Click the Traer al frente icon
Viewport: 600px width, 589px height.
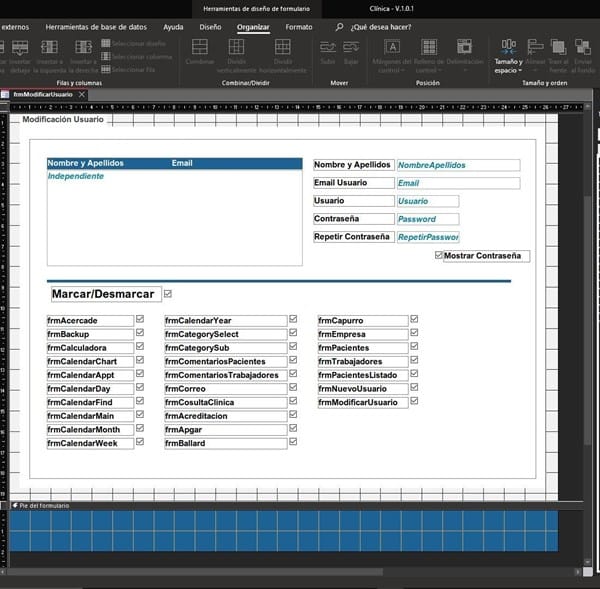click(x=560, y=48)
